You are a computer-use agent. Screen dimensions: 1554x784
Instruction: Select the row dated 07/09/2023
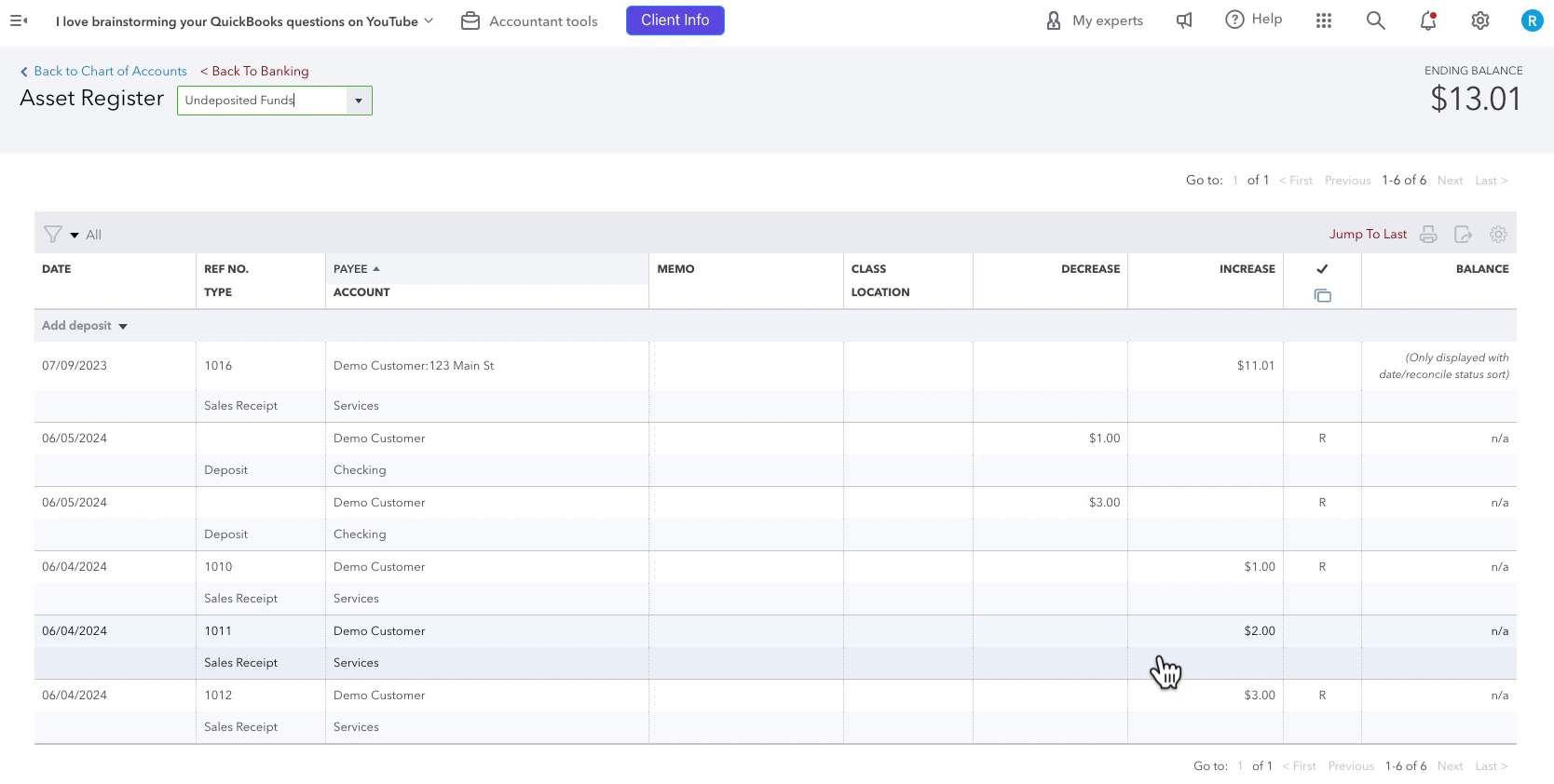(775, 382)
